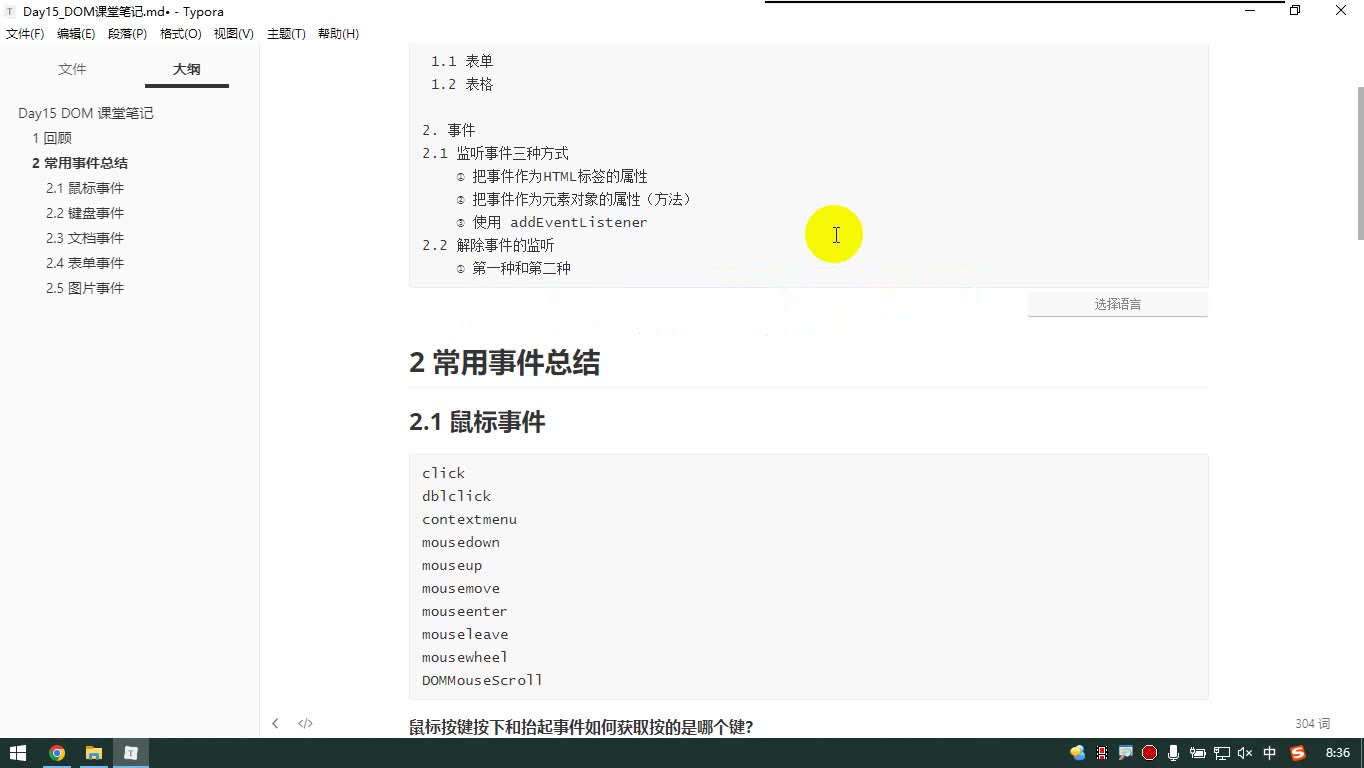
Task: Open the 视图(V) menu
Action: (233, 34)
